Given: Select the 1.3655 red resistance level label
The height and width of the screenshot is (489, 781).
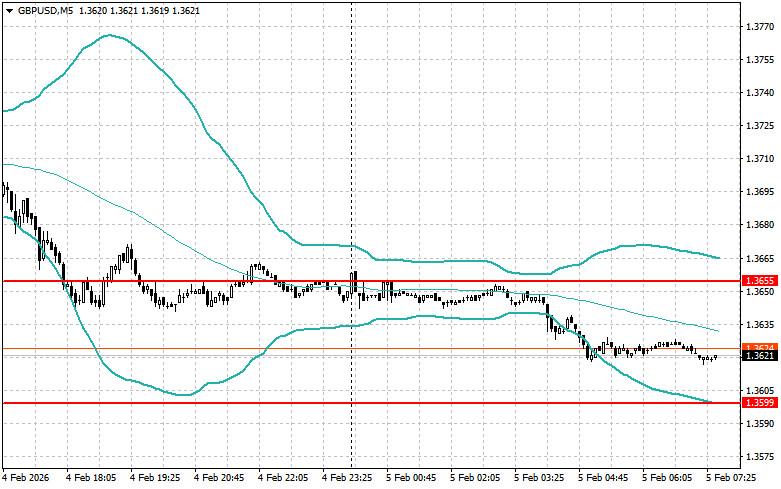Looking at the screenshot, I should (761, 281).
